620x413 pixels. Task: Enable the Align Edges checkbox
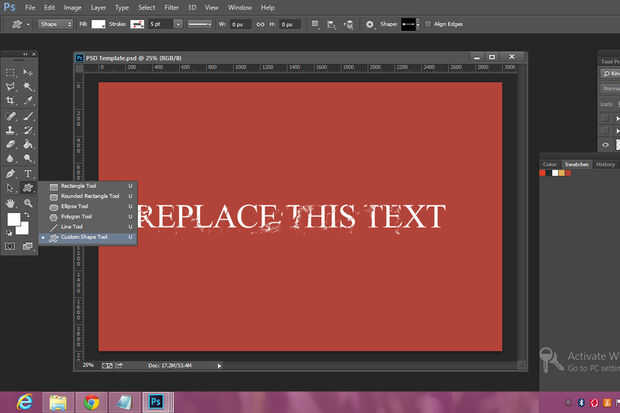pyautogui.click(x=429, y=23)
